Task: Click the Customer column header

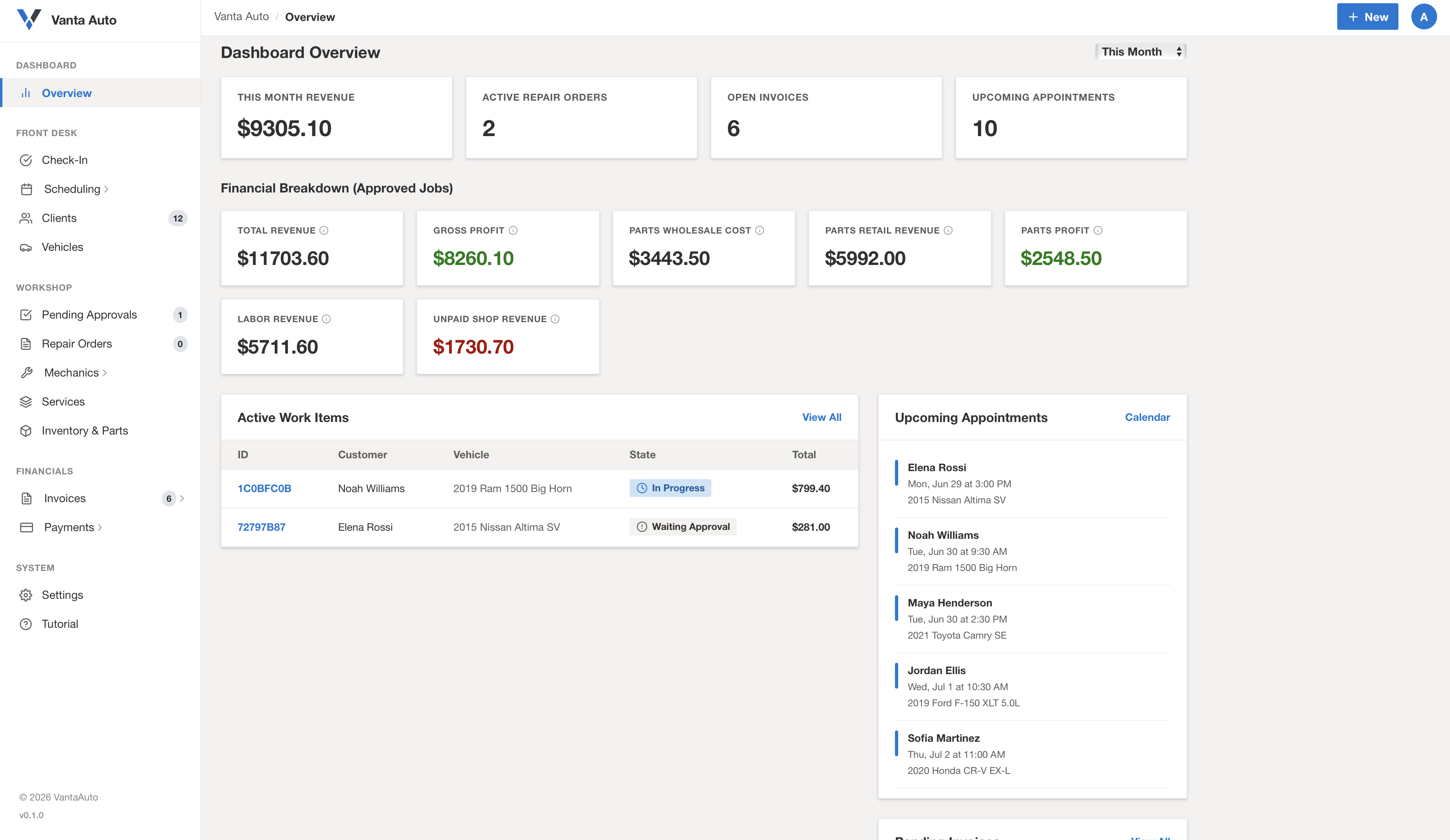Action: click(362, 455)
